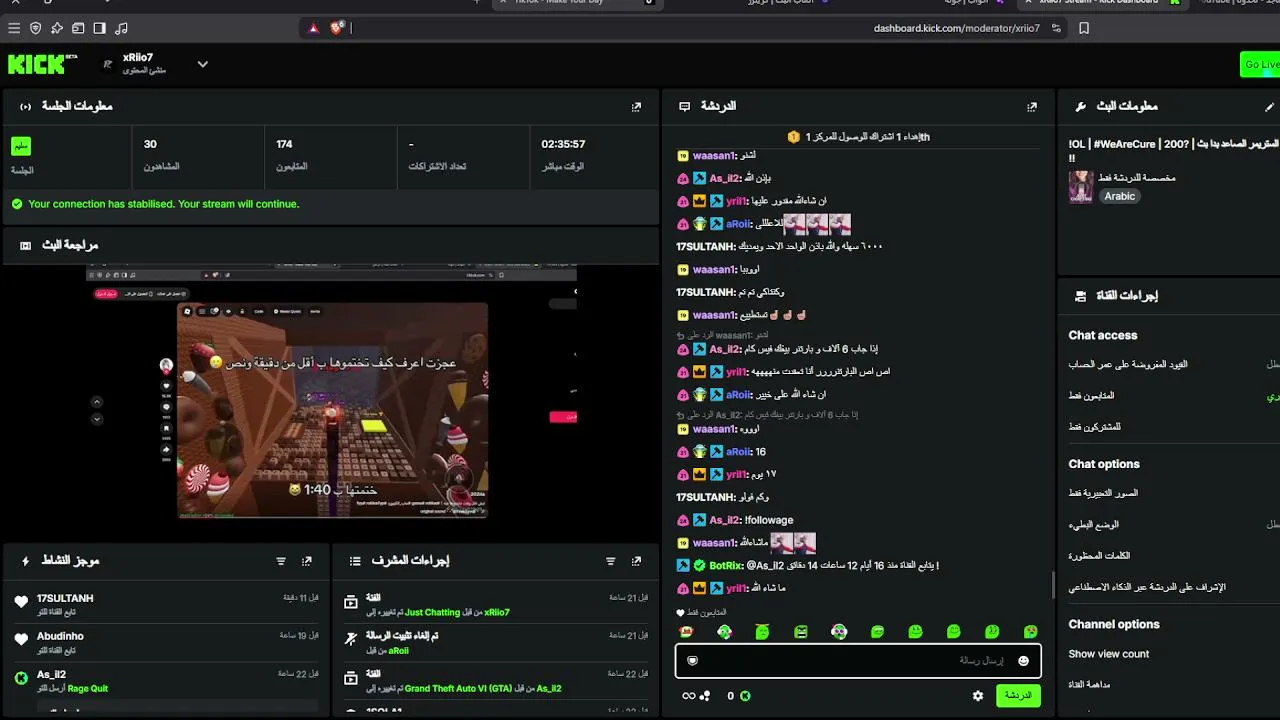Open the emoji picker in the chat box
The image size is (1280, 720).
(x=1023, y=661)
